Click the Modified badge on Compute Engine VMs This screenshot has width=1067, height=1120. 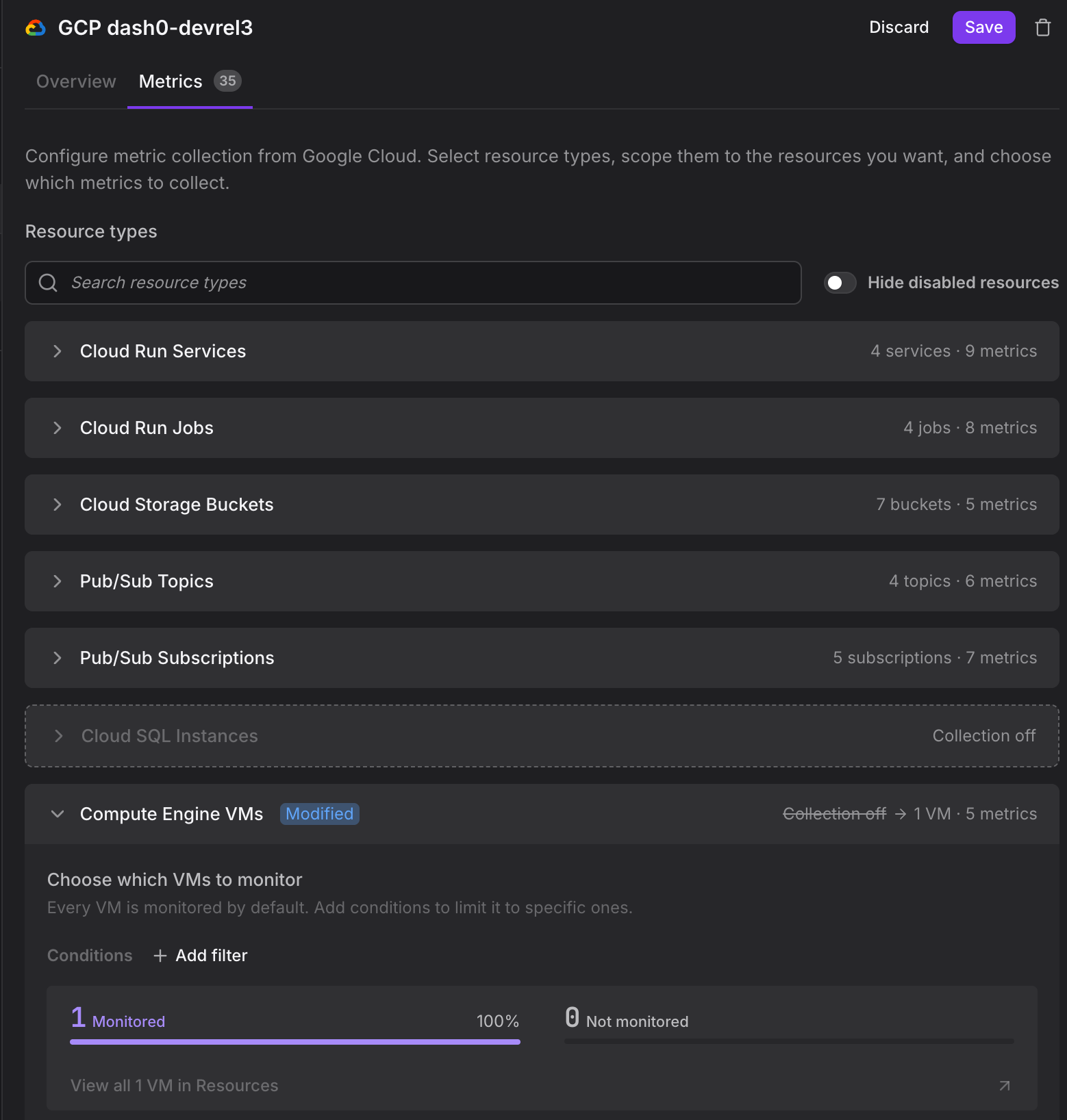click(x=319, y=814)
